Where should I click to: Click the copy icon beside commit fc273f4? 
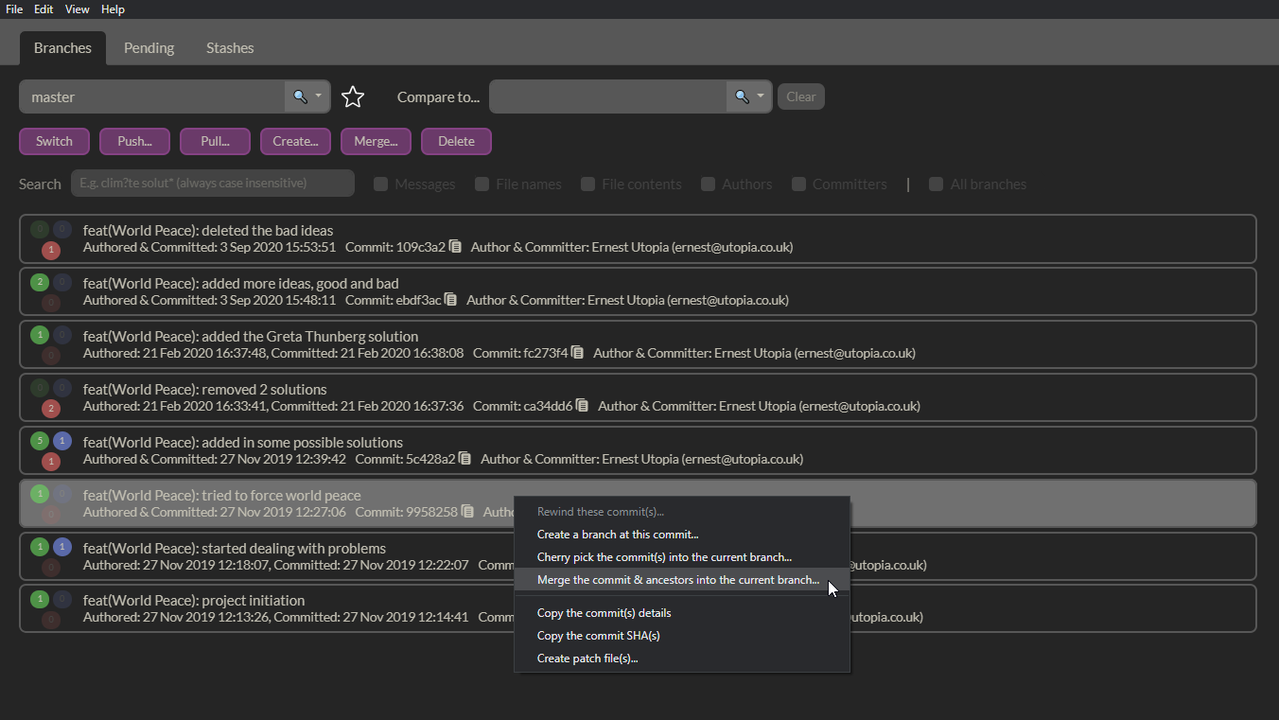577,353
